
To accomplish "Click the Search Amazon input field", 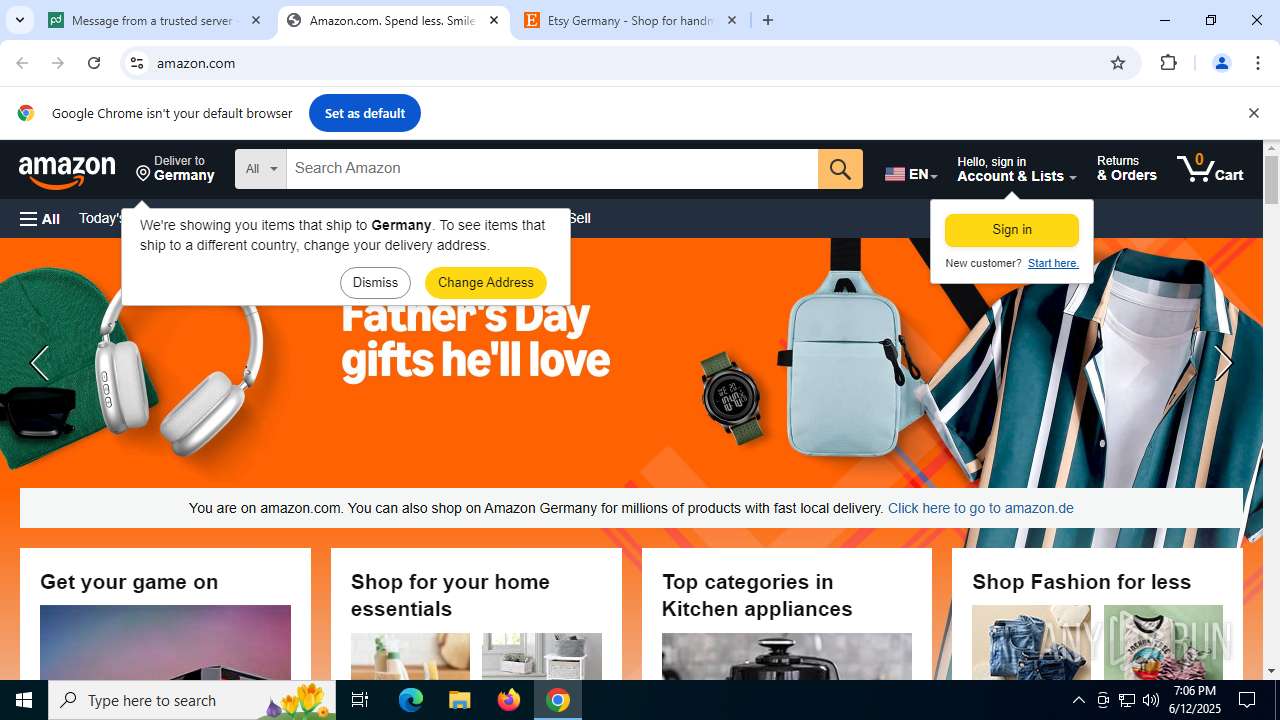I will [552, 169].
